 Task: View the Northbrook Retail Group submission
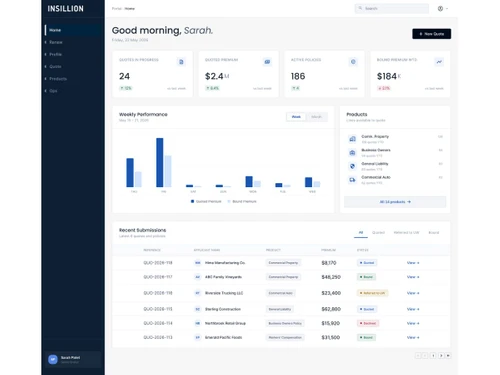coord(413,323)
